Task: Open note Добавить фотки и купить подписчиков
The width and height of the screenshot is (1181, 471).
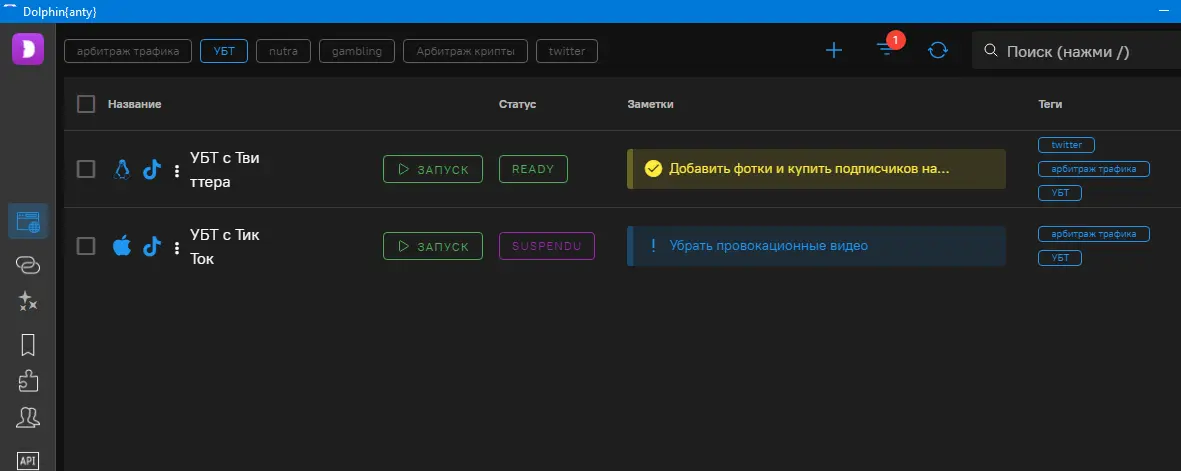Action: [x=816, y=169]
